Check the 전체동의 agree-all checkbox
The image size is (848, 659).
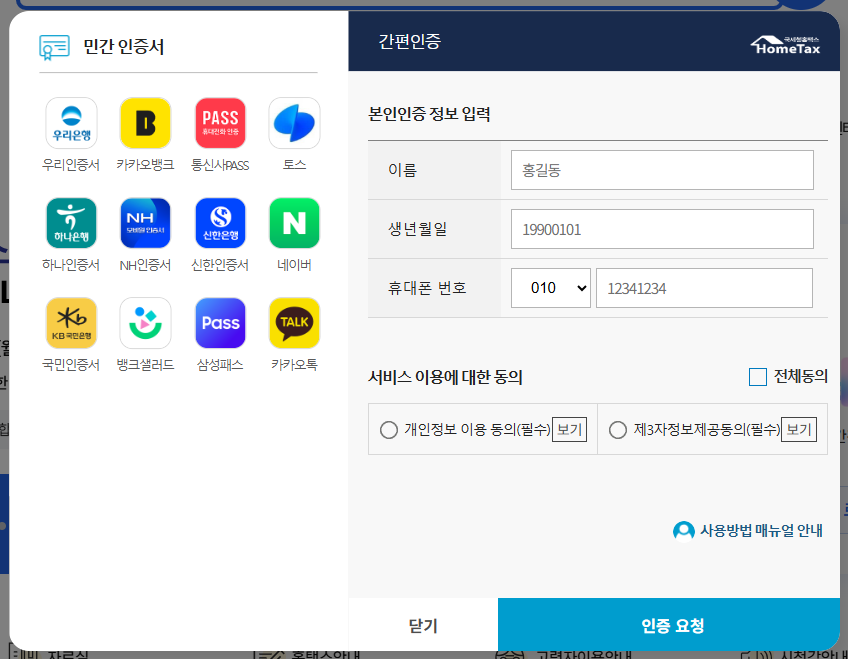758,377
